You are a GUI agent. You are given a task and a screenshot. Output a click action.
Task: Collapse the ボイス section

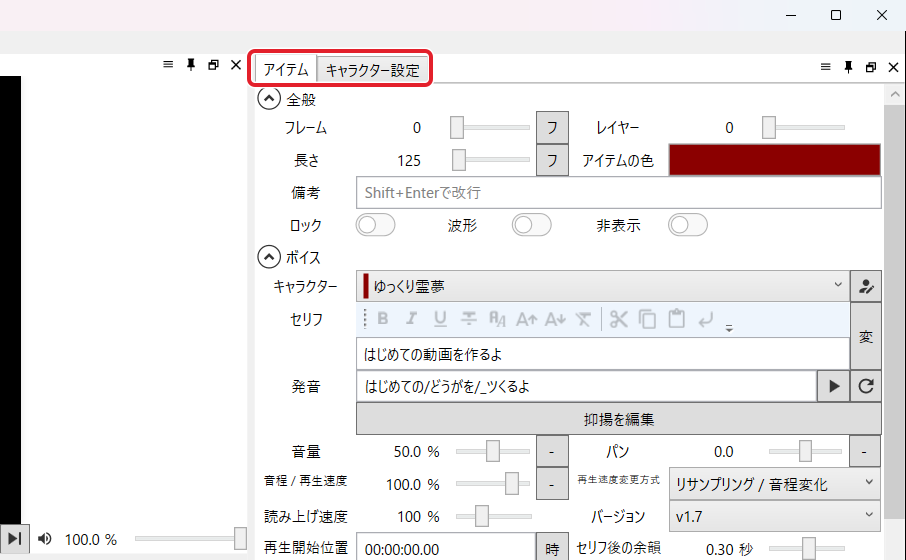(x=269, y=257)
